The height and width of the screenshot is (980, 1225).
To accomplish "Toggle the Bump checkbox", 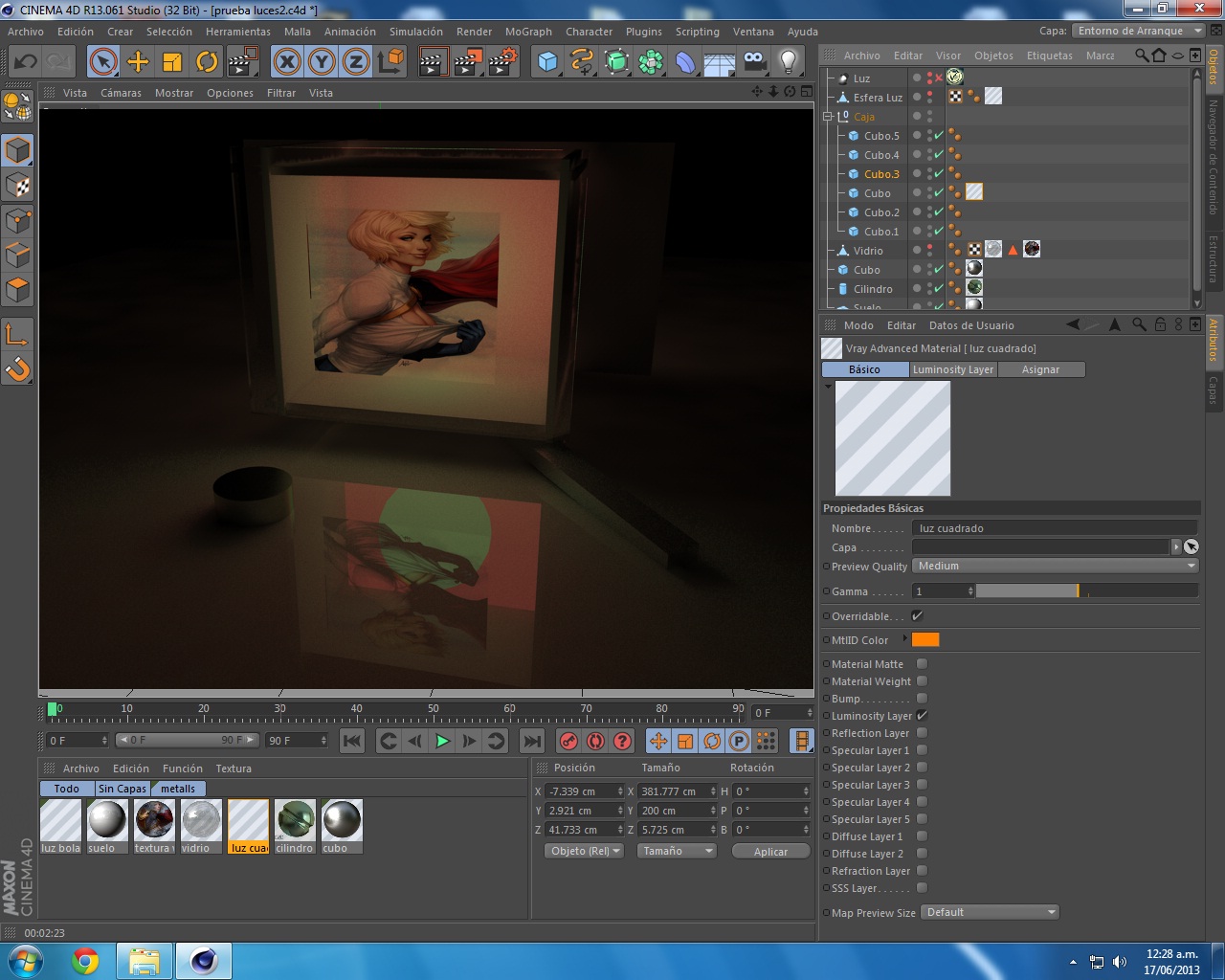I will pyautogui.click(x=922, y=699).
